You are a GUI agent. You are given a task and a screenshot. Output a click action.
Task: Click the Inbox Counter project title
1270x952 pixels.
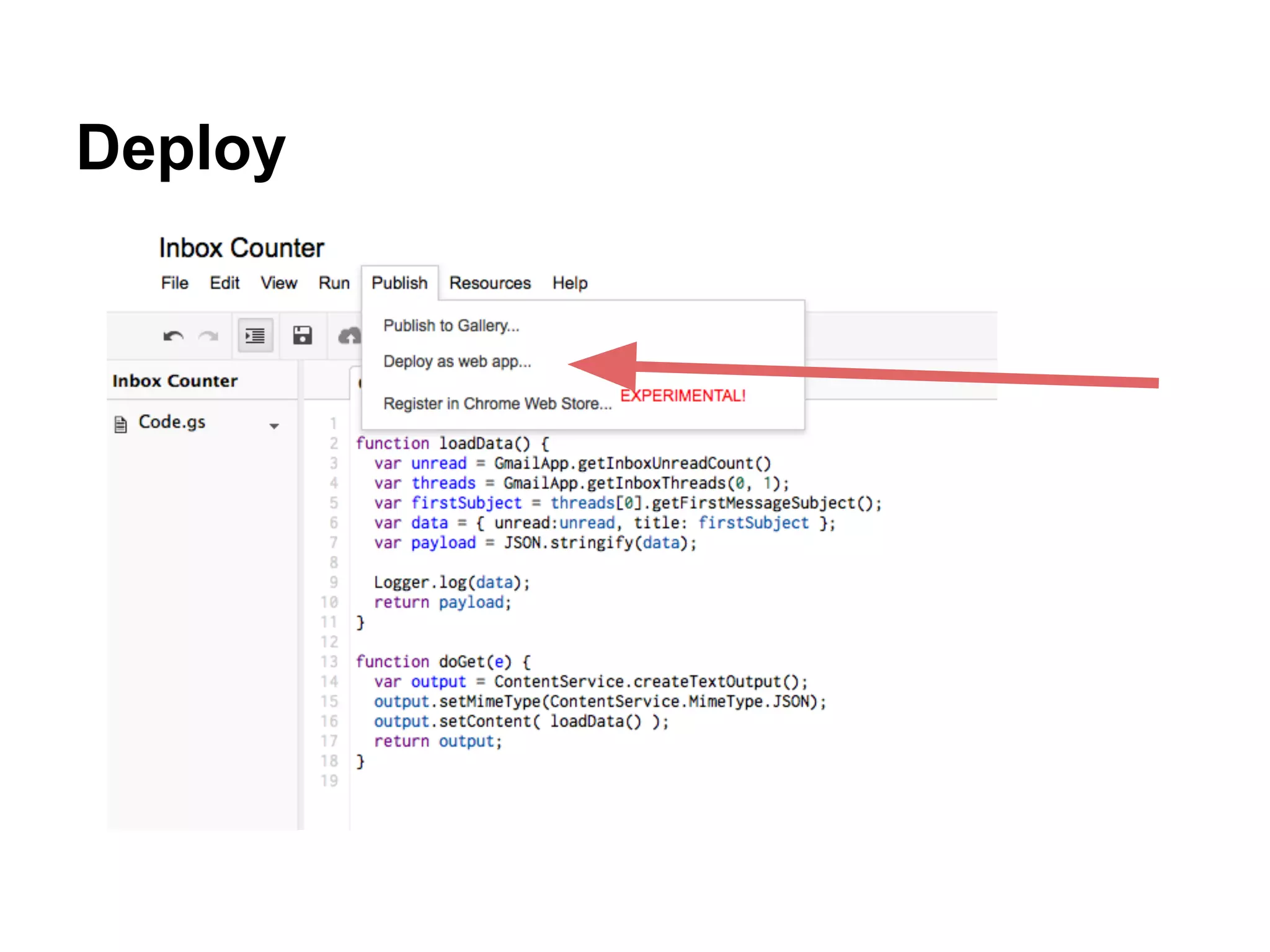point(241,248)
